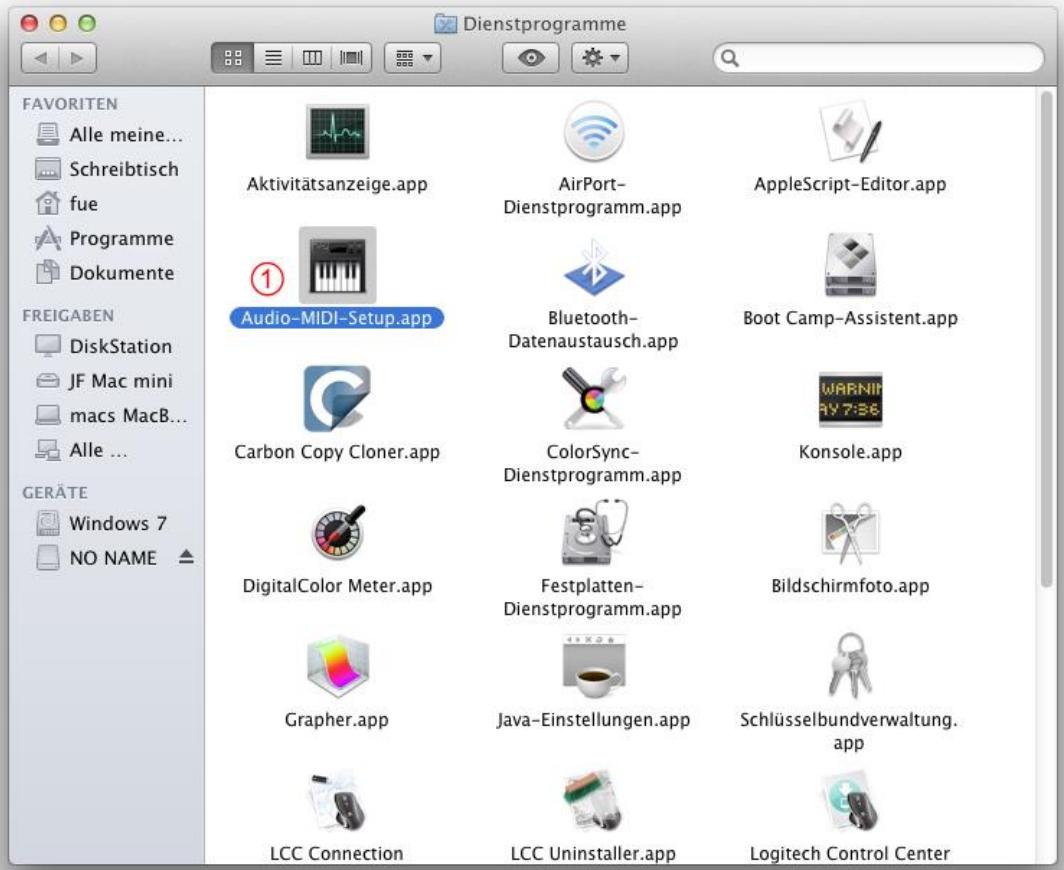Select the Logitech Control Center icon

pyautogui.click(x=850, y=801)
